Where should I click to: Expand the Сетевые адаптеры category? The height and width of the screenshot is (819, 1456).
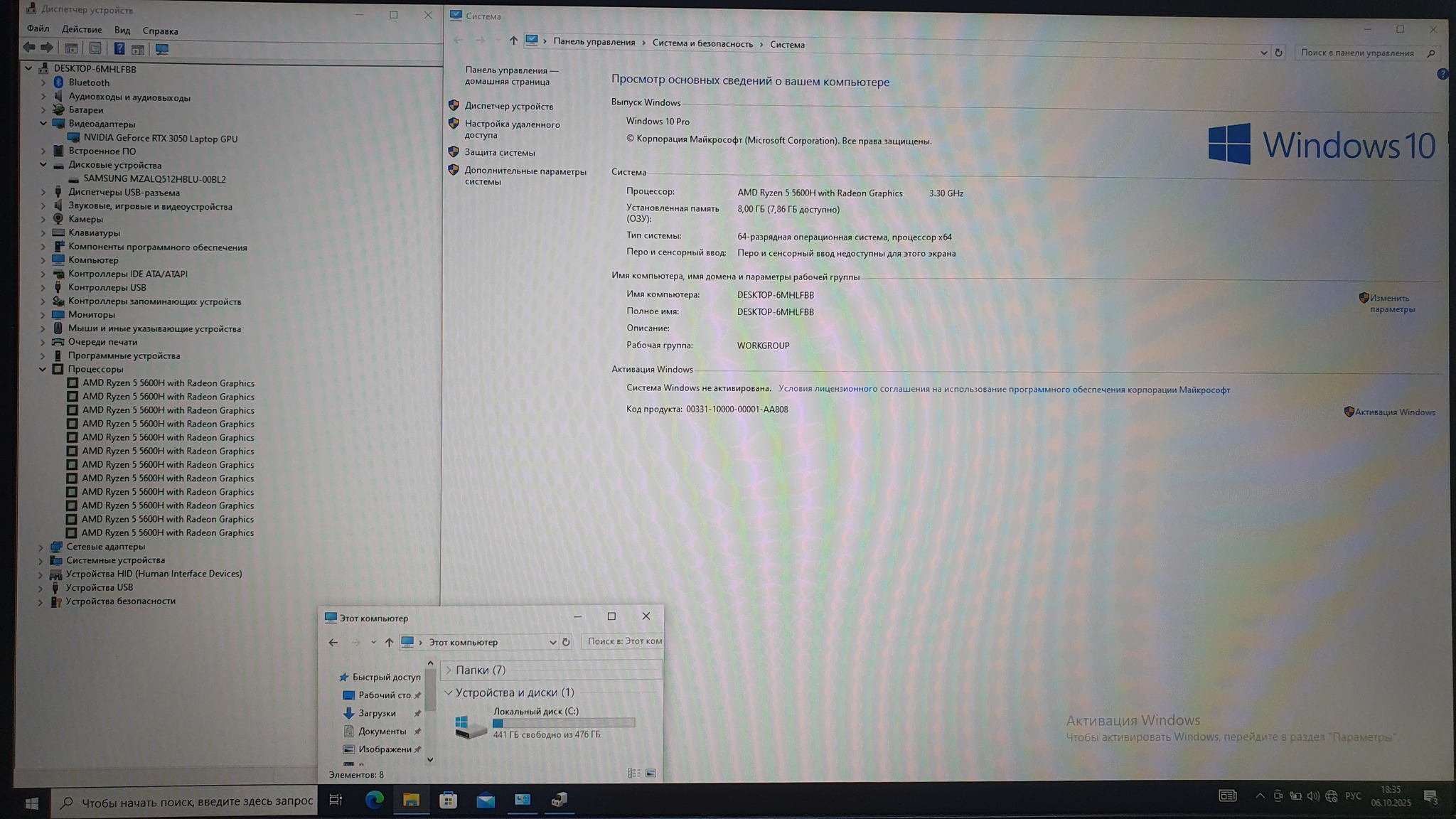[41, 547]
